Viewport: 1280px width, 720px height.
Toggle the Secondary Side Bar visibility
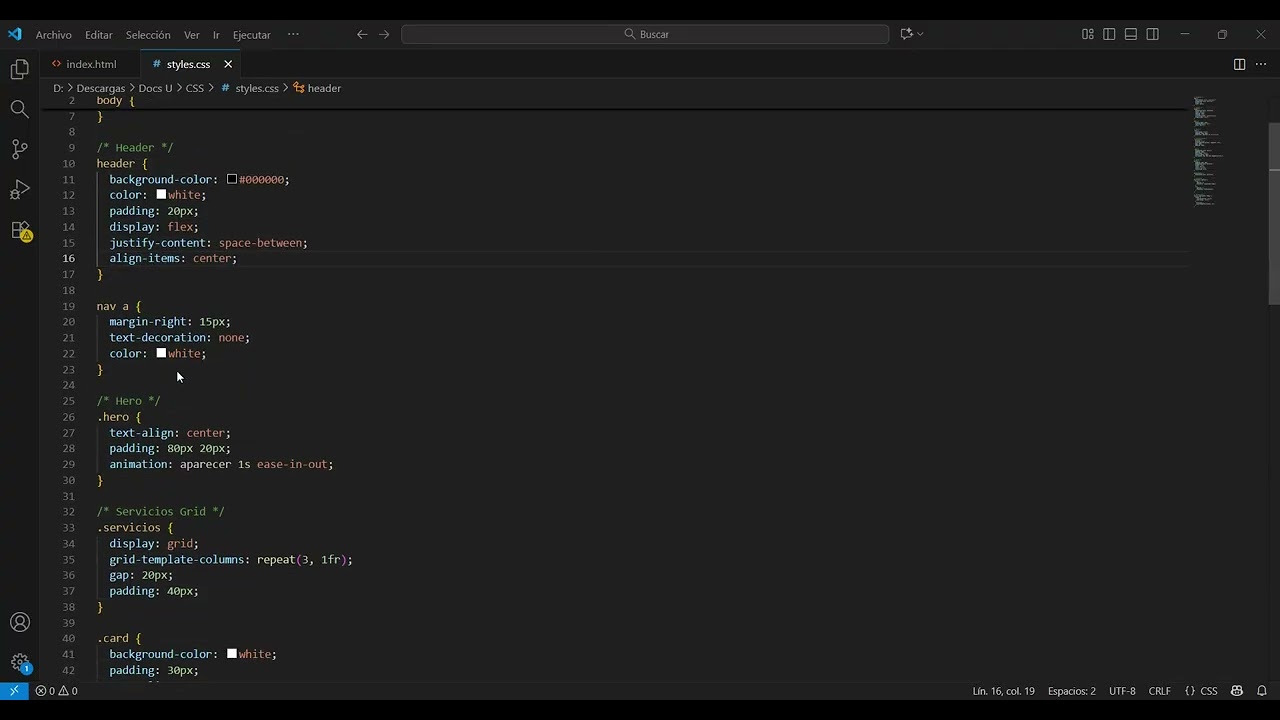pos(1153,34)
